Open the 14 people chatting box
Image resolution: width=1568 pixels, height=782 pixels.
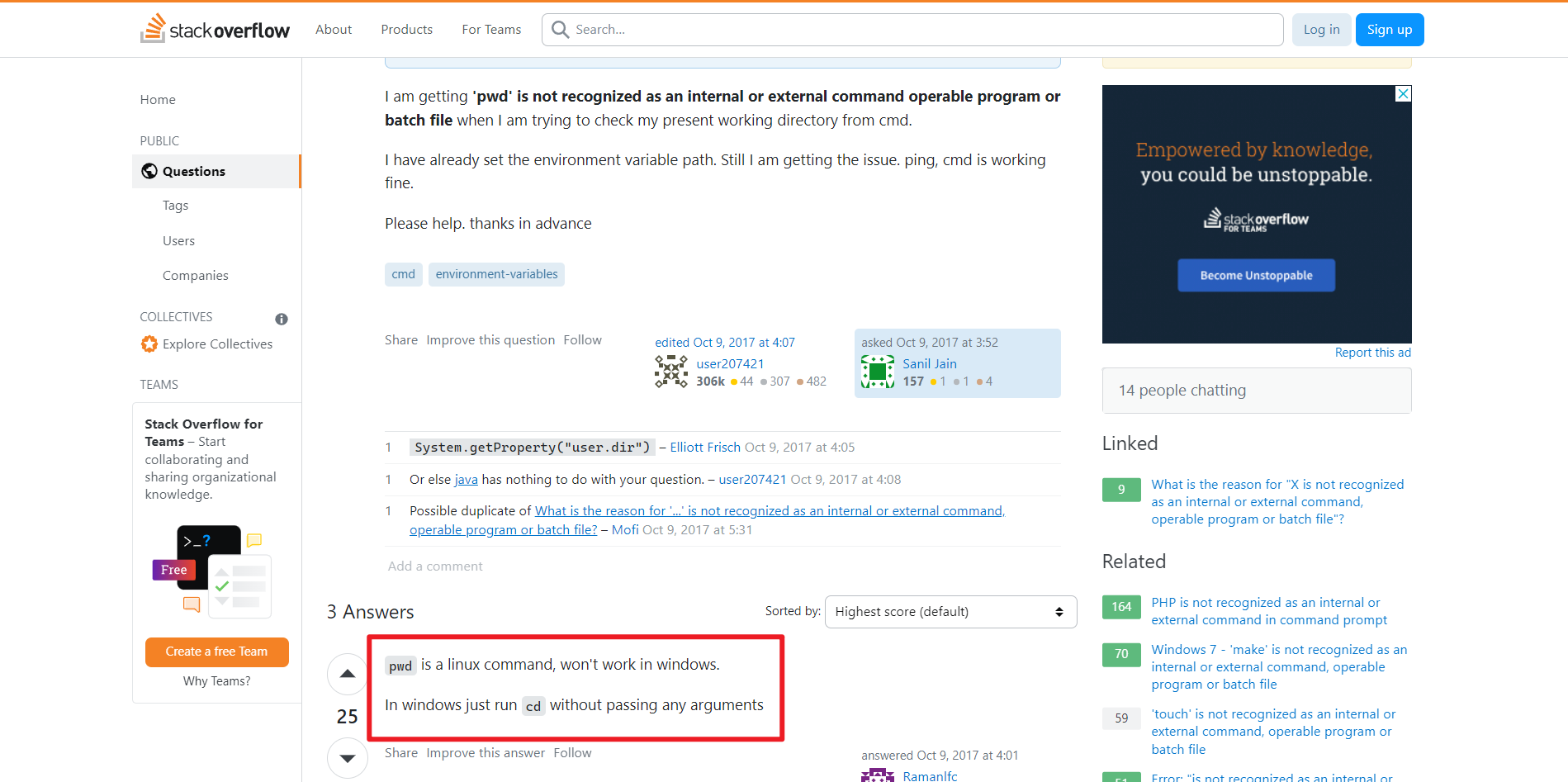click(x=1257, y=391)
